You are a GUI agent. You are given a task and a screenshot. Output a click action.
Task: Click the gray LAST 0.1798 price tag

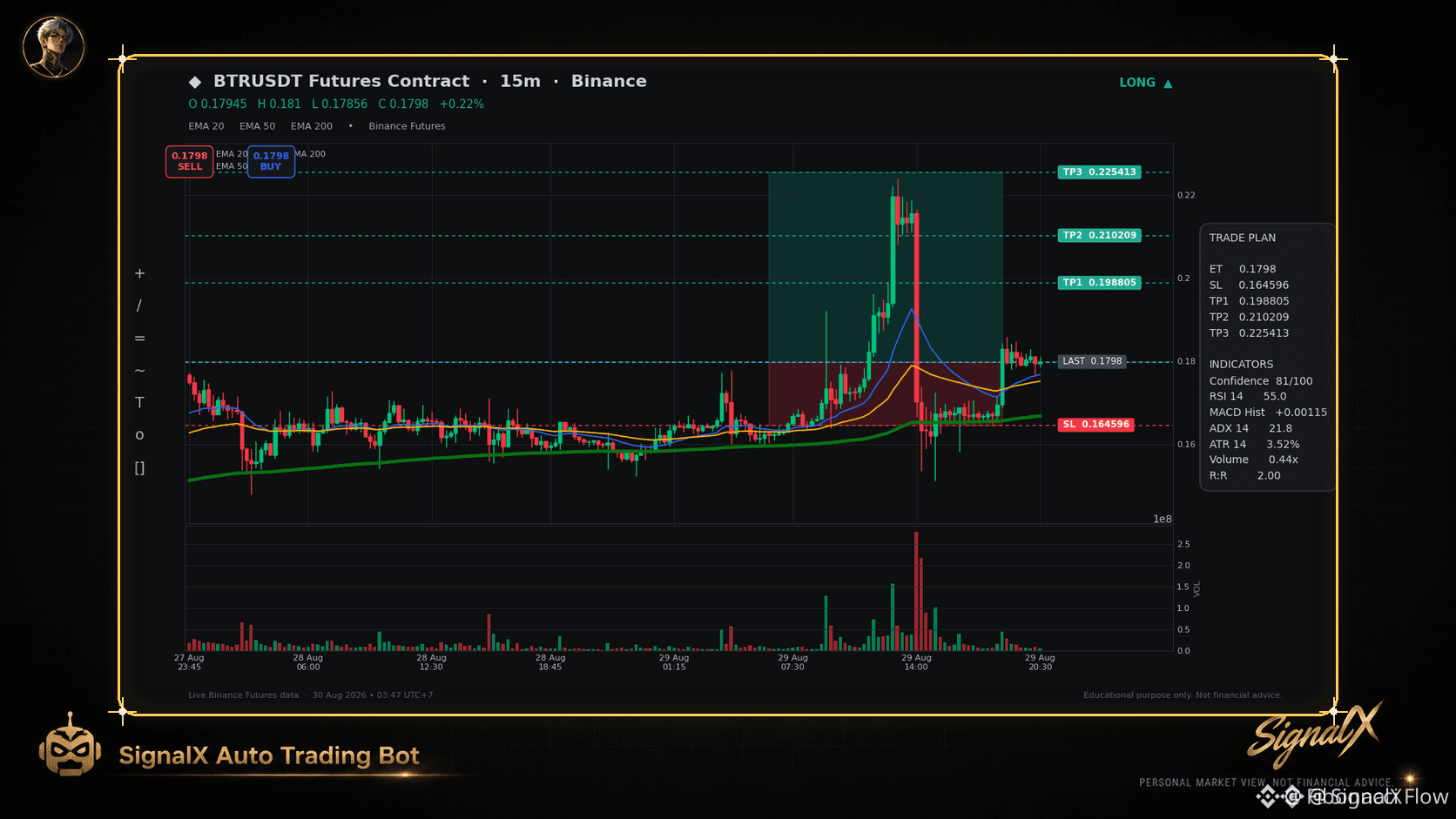tap(1093, 361)
